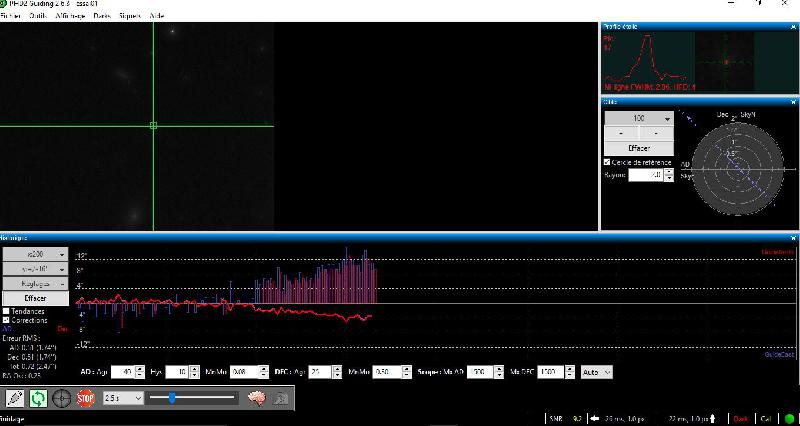
Task: Toggle the Tendances checkbox
Action: (6, 311)
